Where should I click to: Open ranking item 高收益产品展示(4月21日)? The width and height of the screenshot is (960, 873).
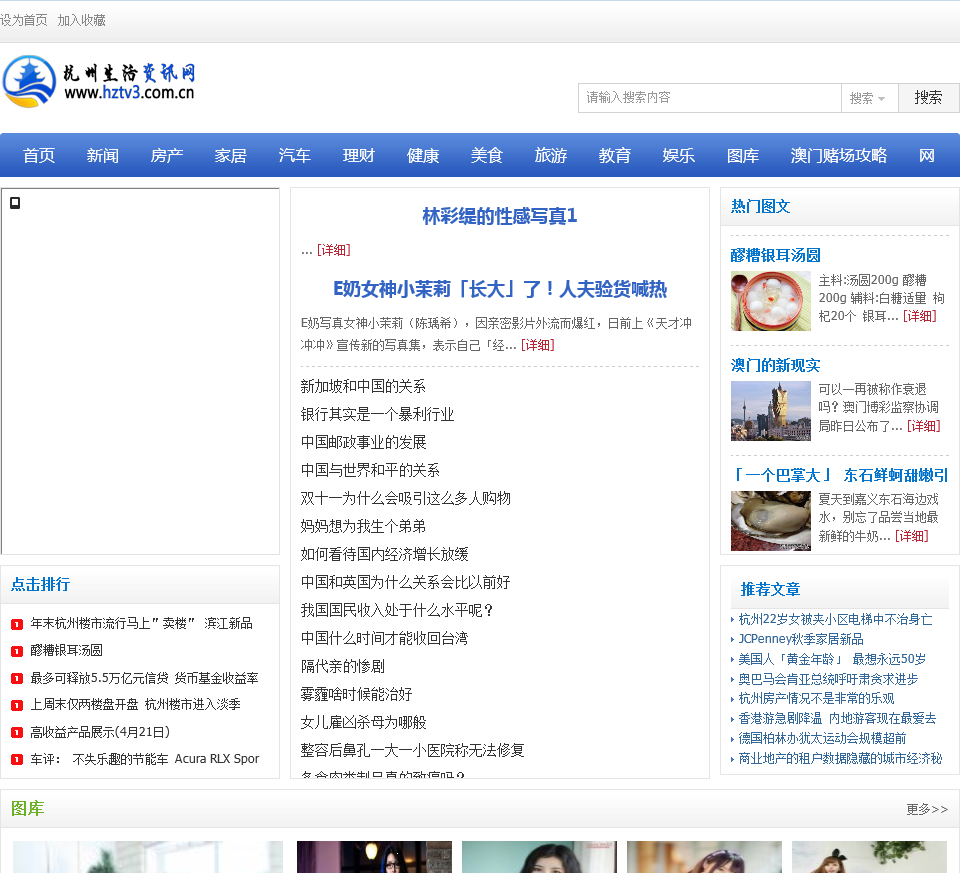click(100, 732)
